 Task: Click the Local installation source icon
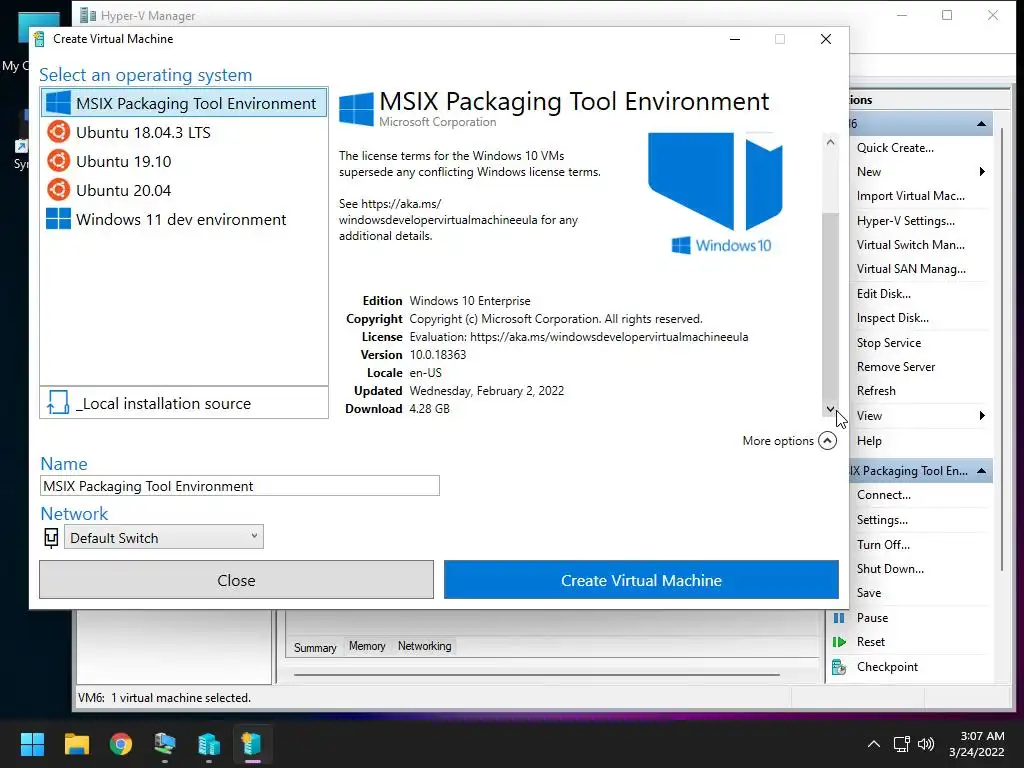pos(58,403)
